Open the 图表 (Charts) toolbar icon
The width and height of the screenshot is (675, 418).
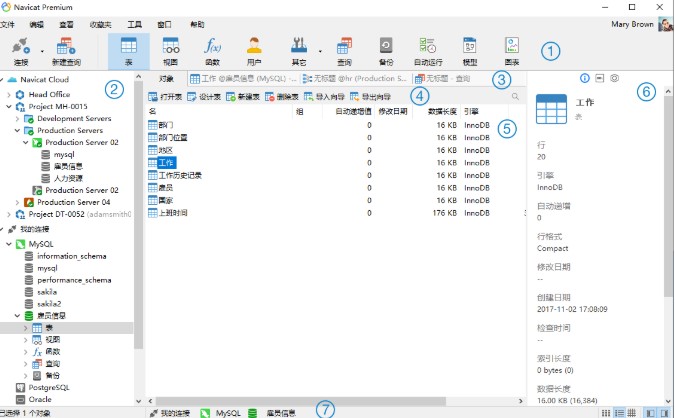[x=512, y=50]
